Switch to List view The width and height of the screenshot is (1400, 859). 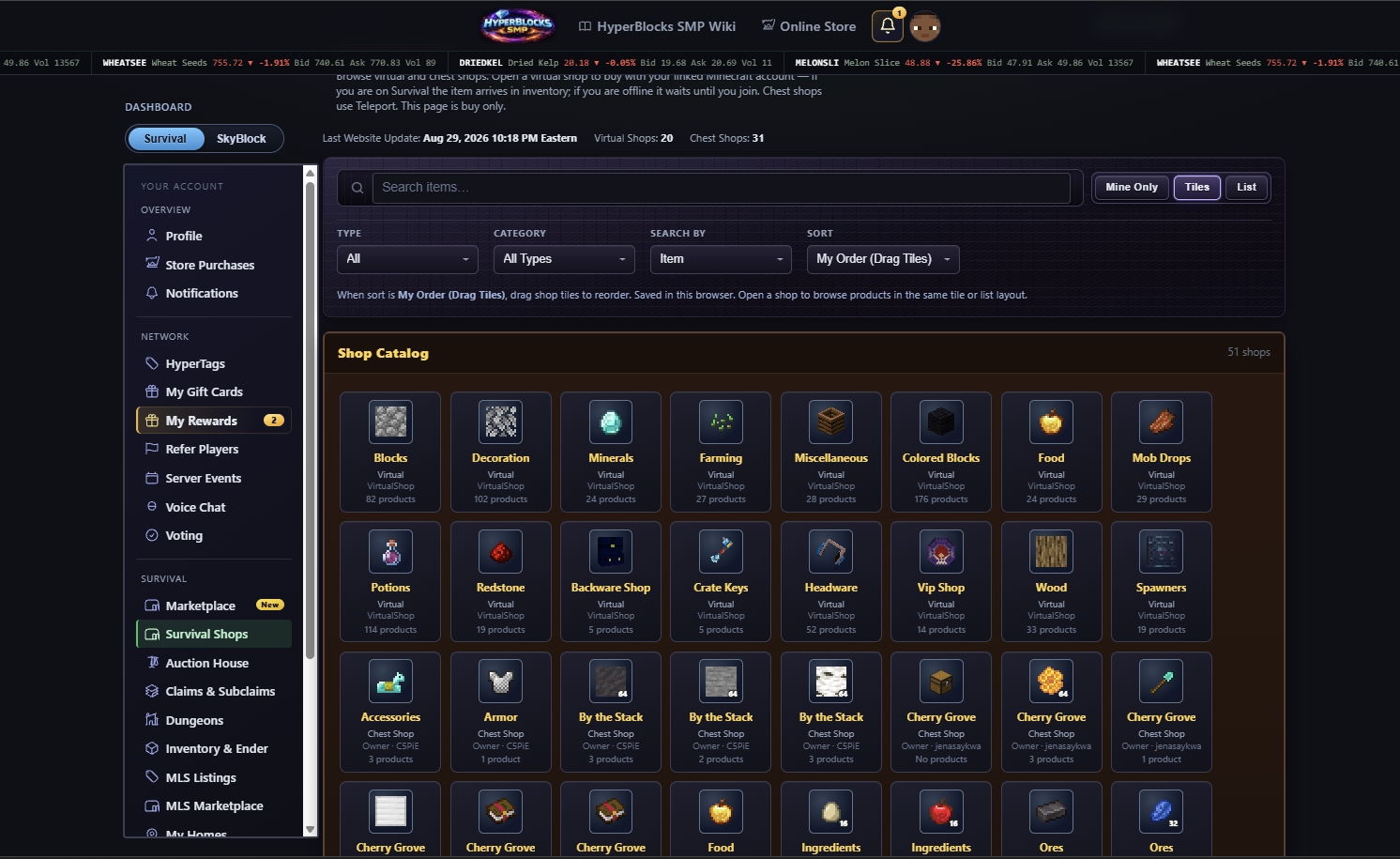click(x=1246, y=187)
